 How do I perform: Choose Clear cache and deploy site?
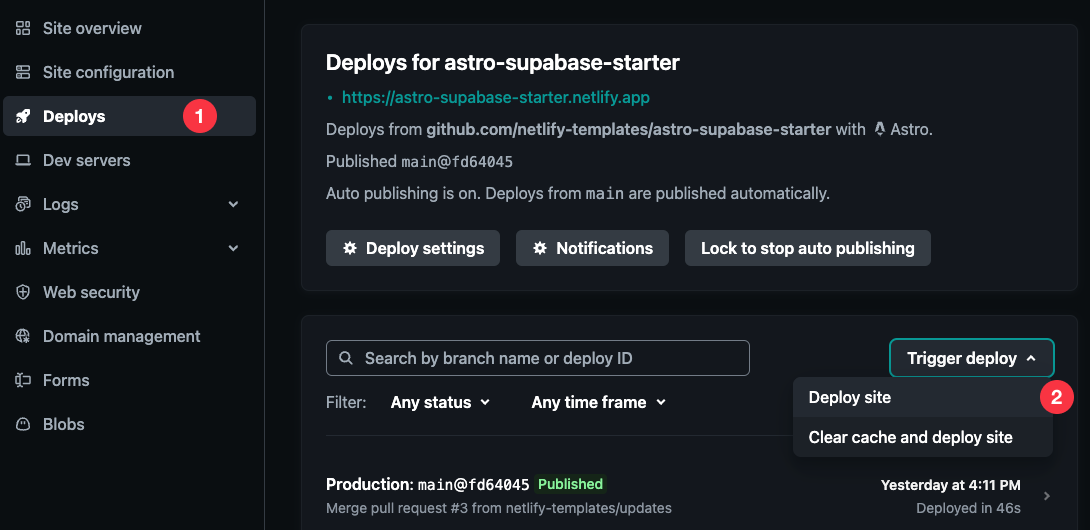(910, 437)
